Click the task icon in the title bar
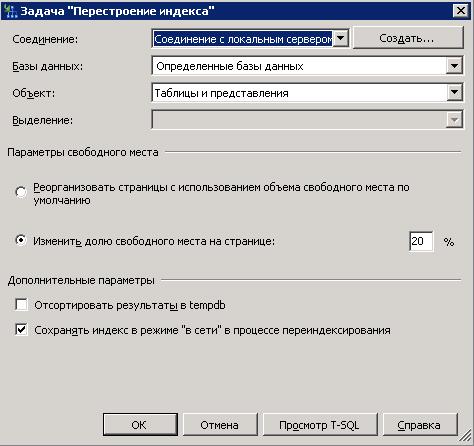The image size is (474, 446). coord(11,11)
